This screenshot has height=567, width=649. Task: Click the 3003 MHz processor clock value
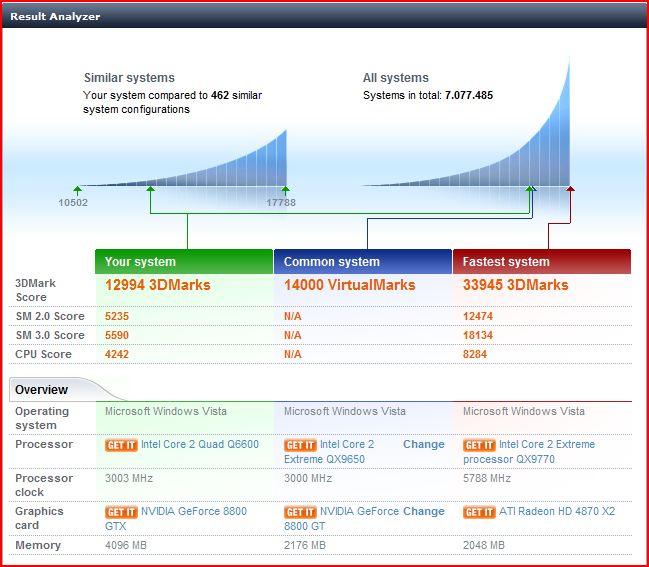(x=129, y=478)
